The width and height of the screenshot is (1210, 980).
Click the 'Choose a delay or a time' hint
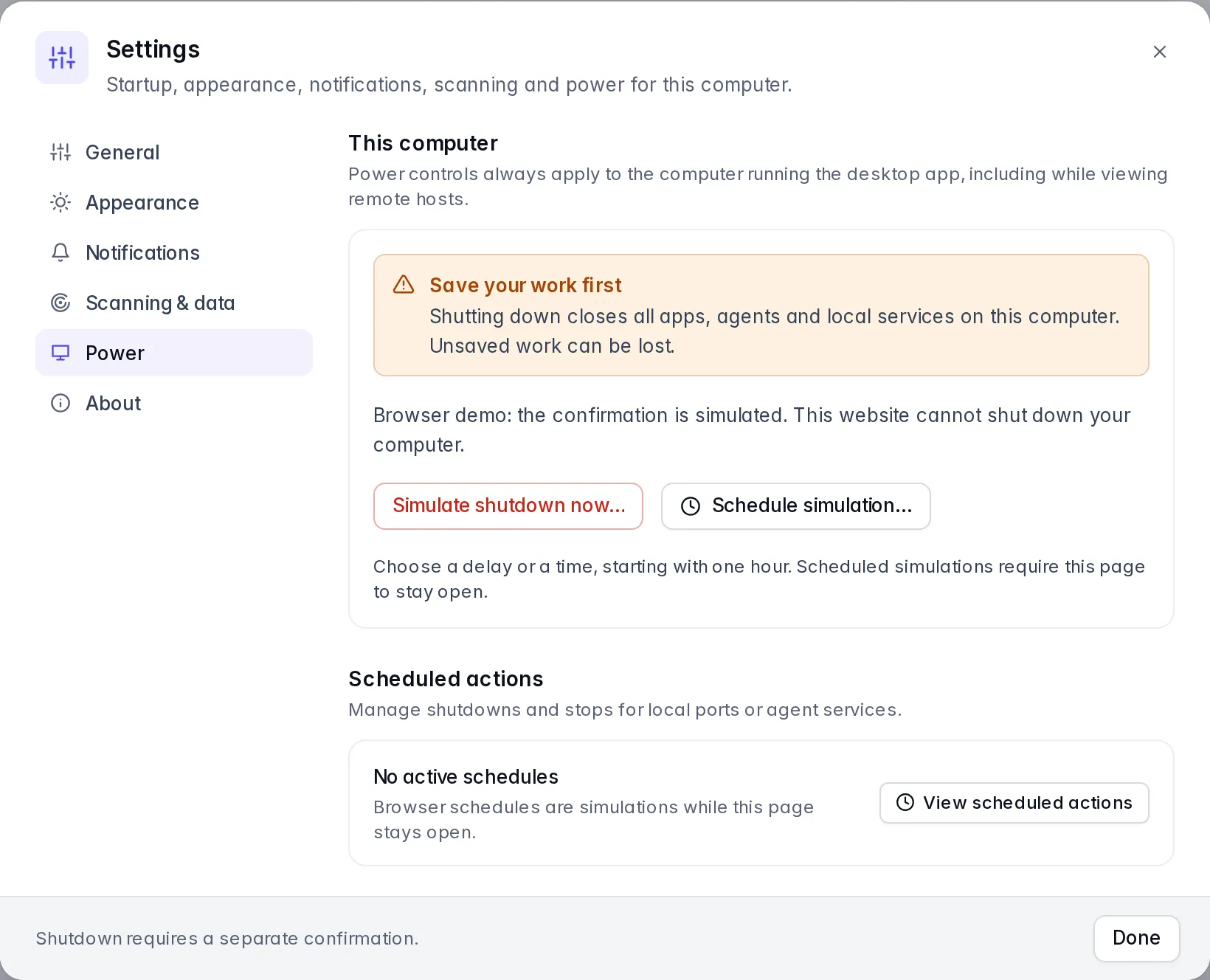pyautogui.click(x=759, y=579)
